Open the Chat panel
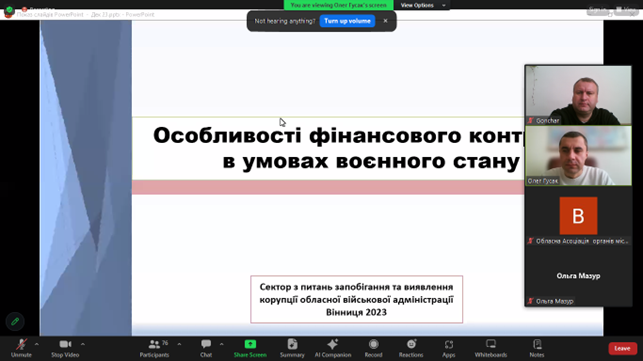 pyautogui.click(x=206, y=348)
